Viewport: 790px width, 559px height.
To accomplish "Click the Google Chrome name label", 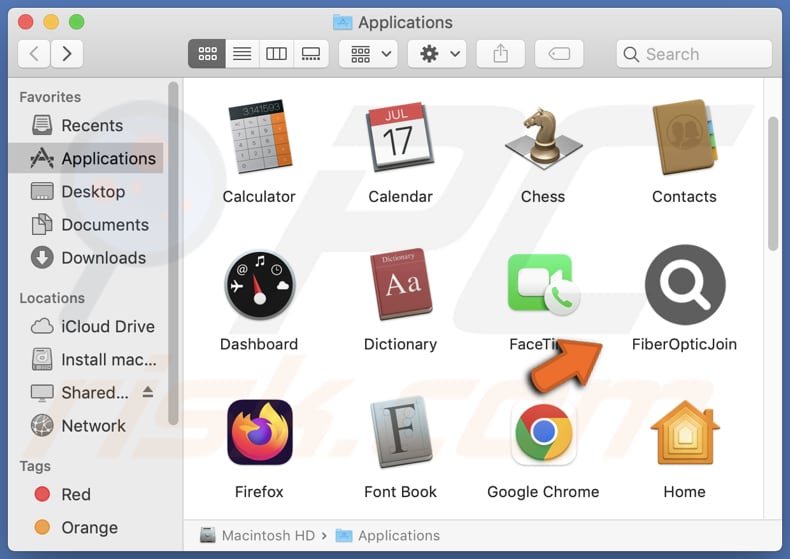I will 543,492.
